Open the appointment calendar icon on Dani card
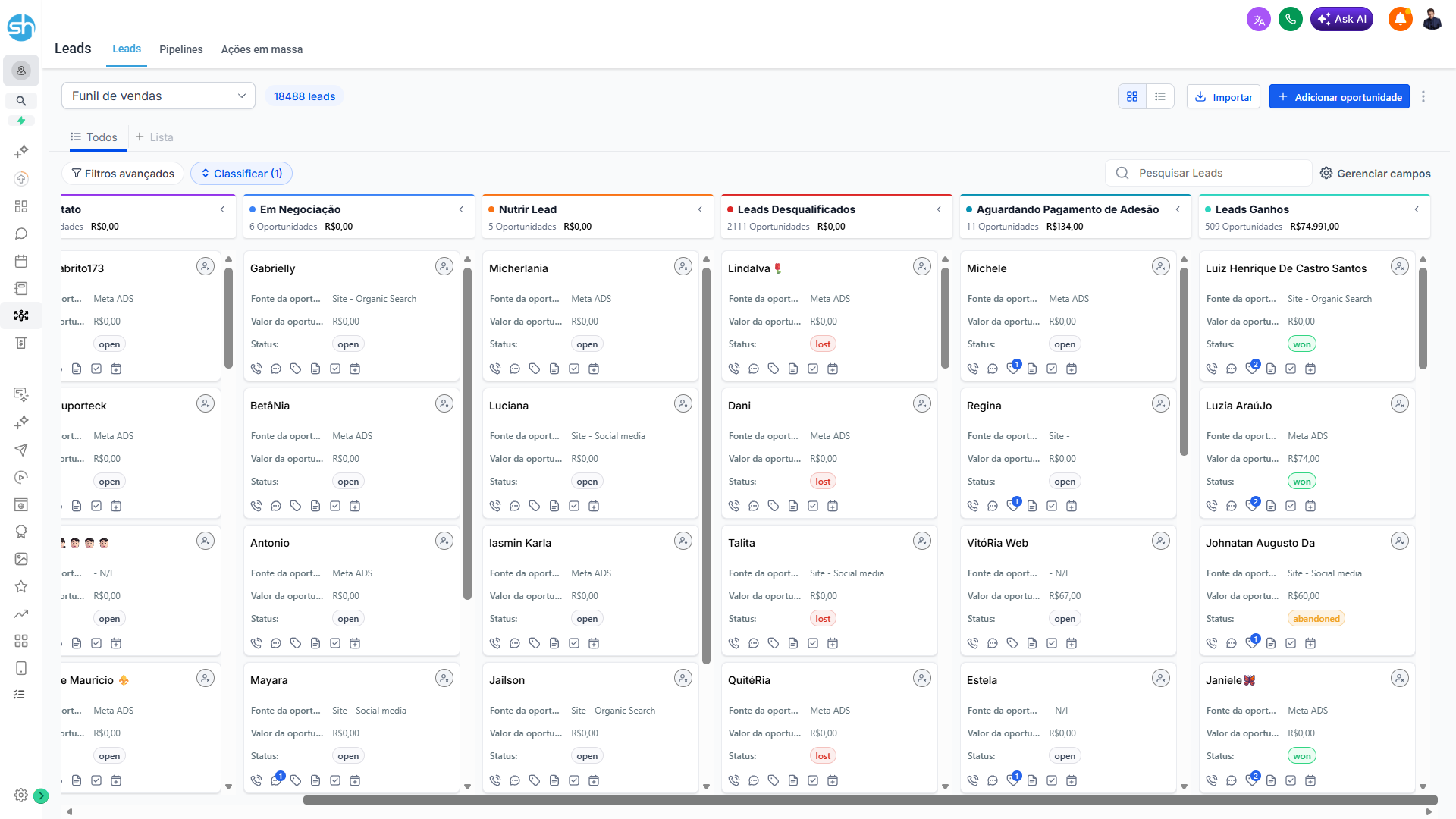The image size is (1456, 819). pyautogui.click(x=833, y=506)
